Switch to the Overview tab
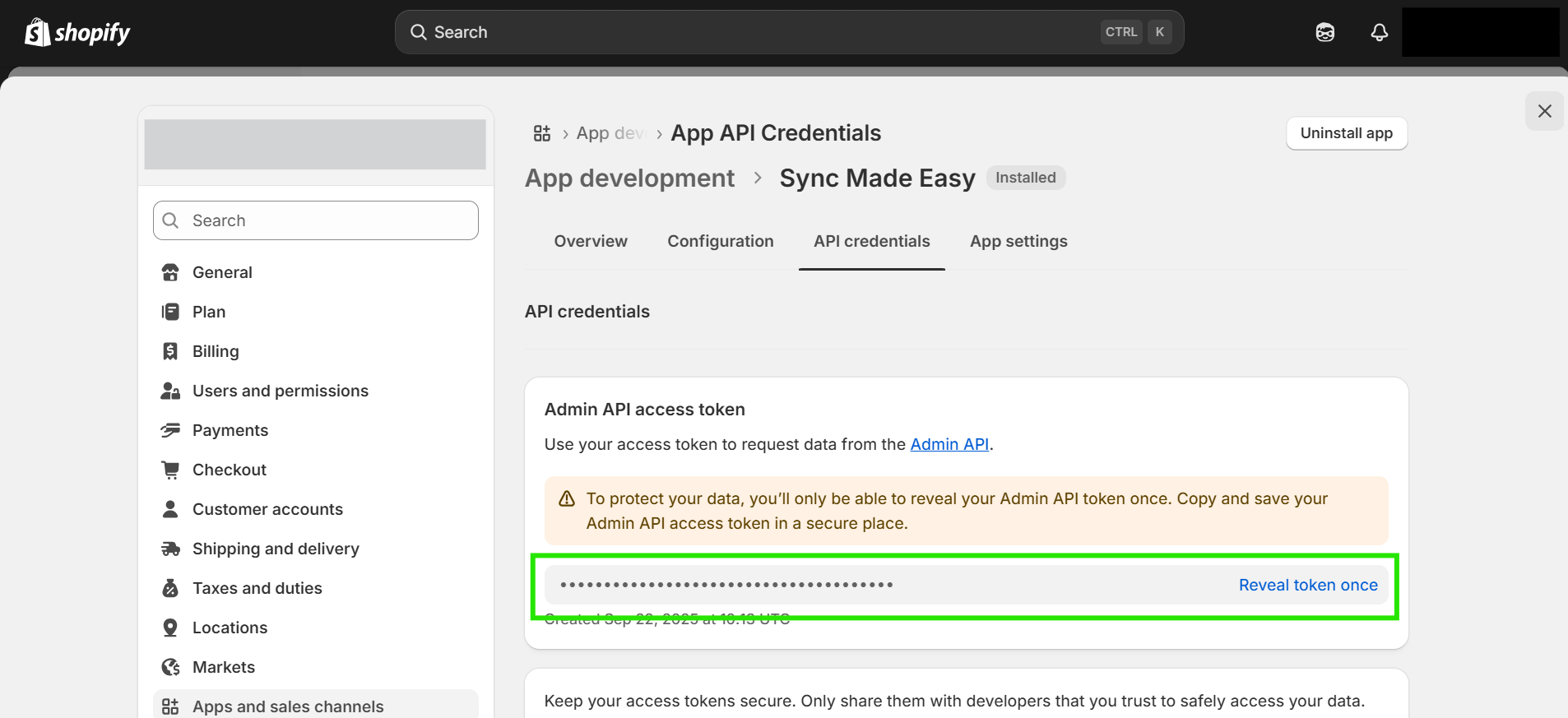The image size is (1568, 718). coord(590,241)
